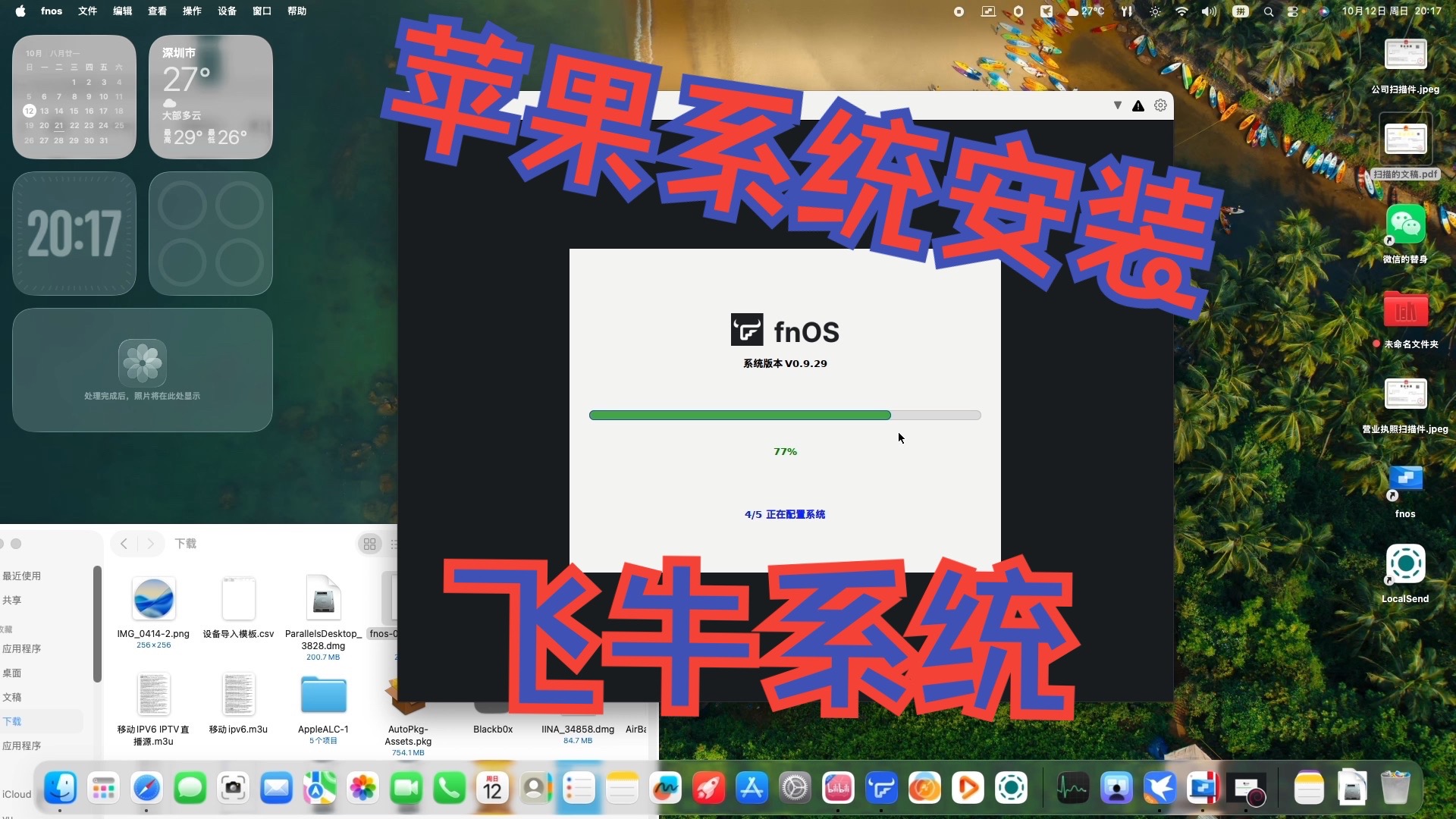1456x819 pixels.
Task: Select 公司扫描件.jpeg on desktop
Action: (x=1405, y=65)
